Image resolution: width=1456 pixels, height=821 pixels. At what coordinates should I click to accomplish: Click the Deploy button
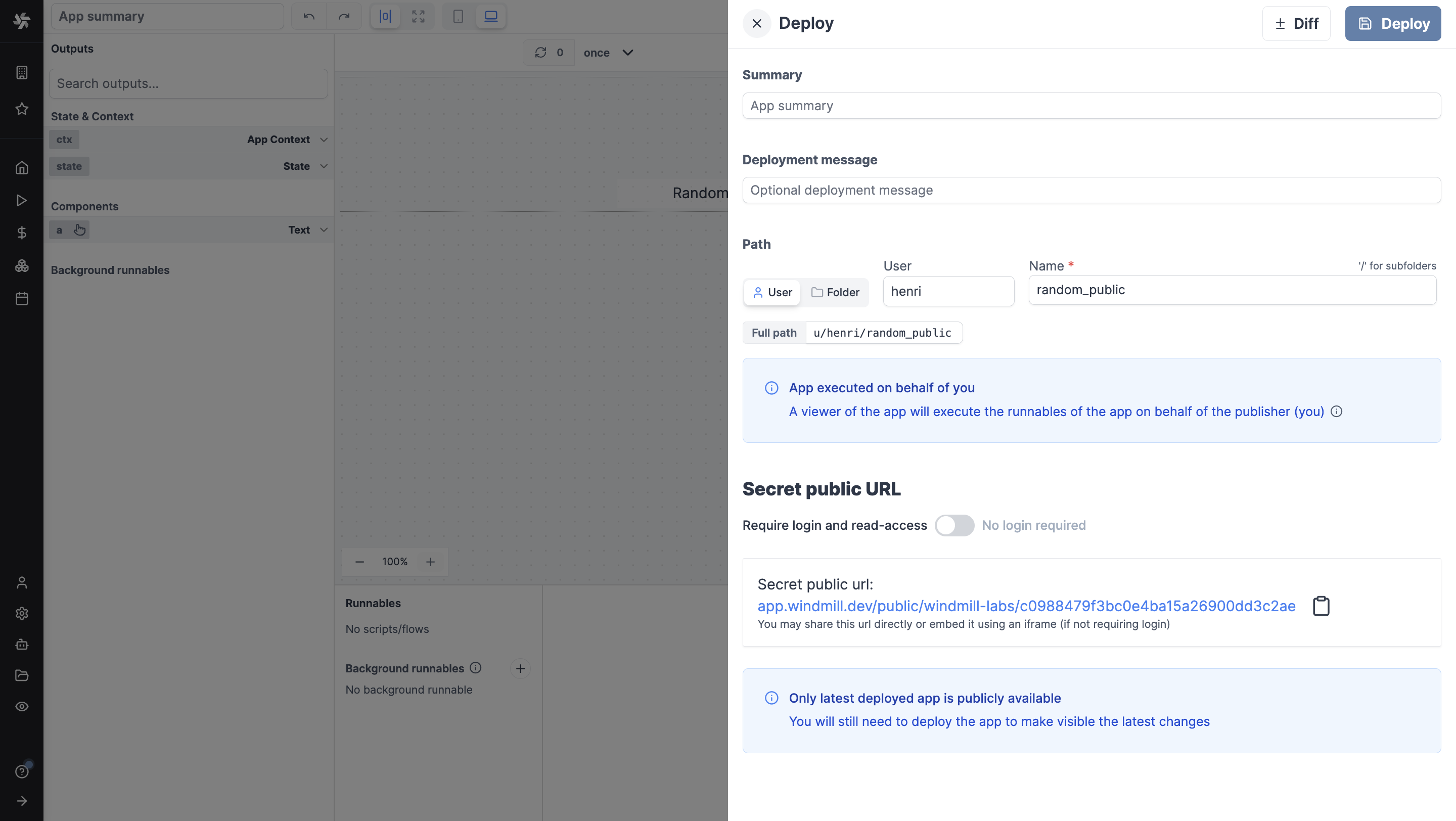point(1393,23)
